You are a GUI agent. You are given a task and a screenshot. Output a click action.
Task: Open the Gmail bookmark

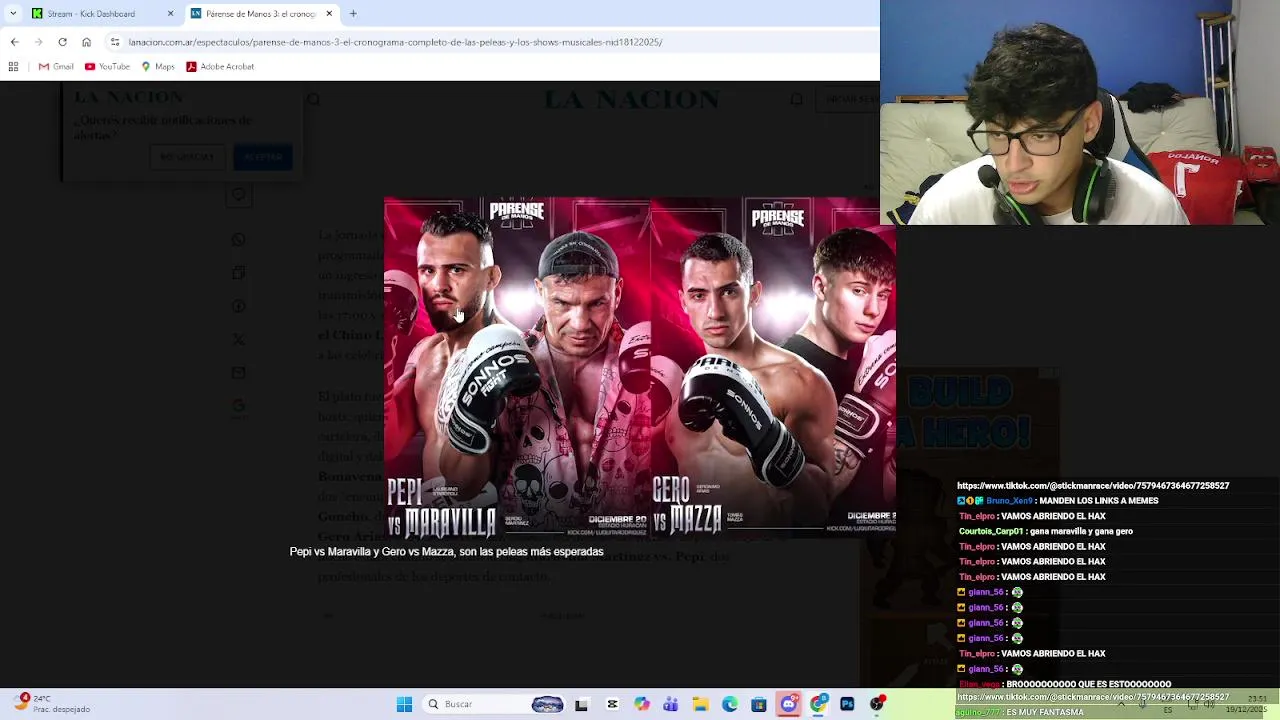(x=56, y=66)
